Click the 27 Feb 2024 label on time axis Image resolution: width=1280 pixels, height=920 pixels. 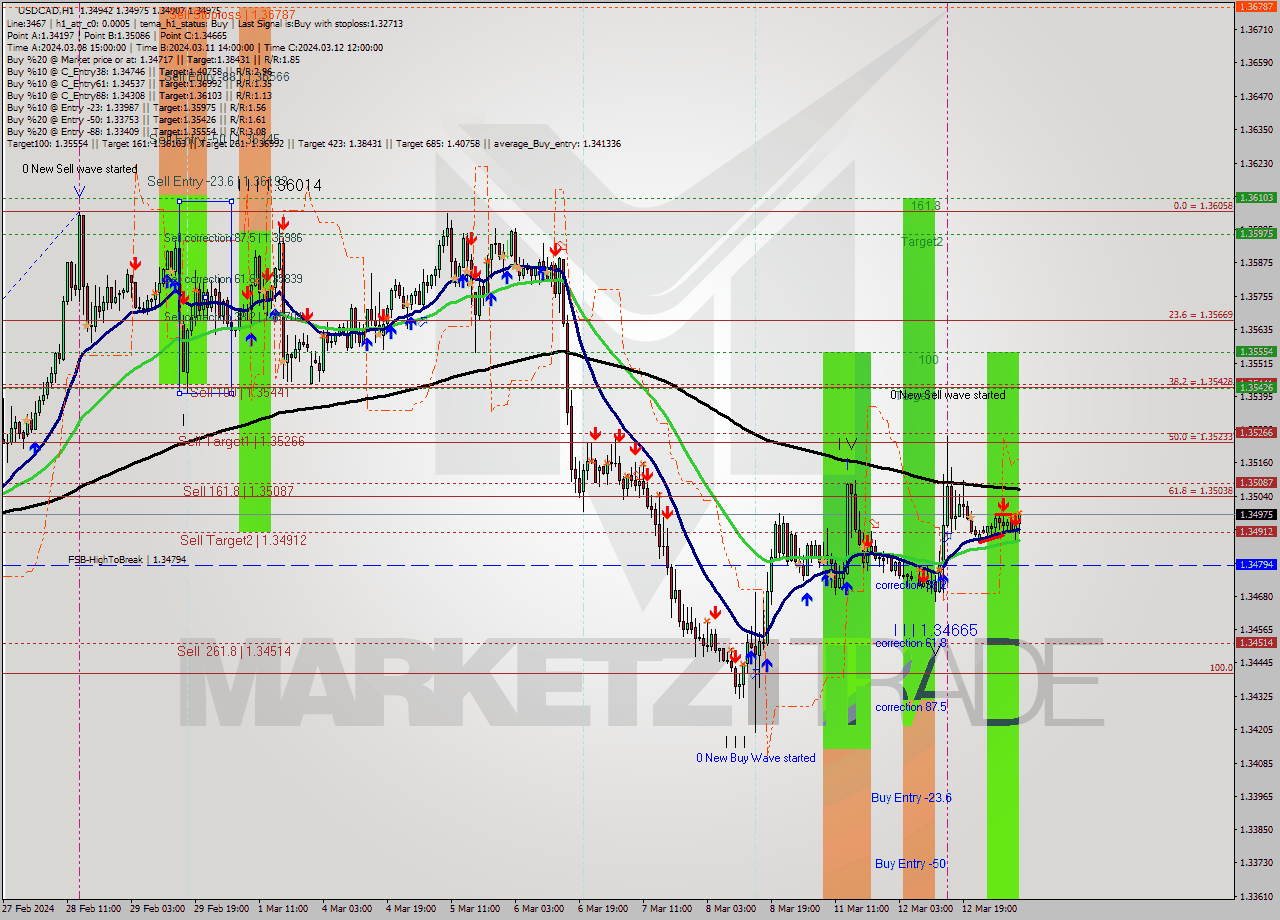click(x=27, y=910)
